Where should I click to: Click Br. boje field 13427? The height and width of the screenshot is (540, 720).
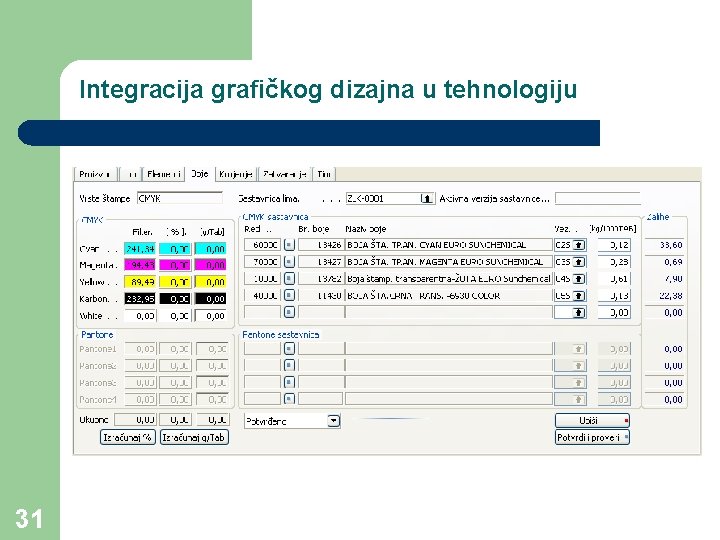point(321,262)
